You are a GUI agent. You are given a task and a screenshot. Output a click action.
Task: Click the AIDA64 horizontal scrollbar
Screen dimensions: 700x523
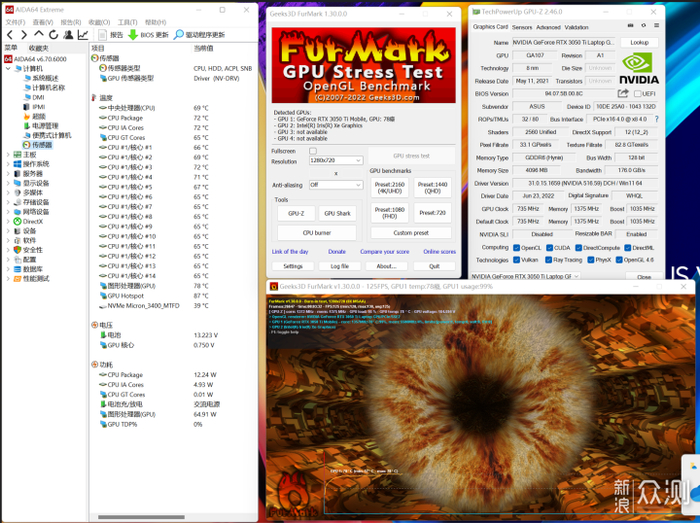tap(141, 517)
